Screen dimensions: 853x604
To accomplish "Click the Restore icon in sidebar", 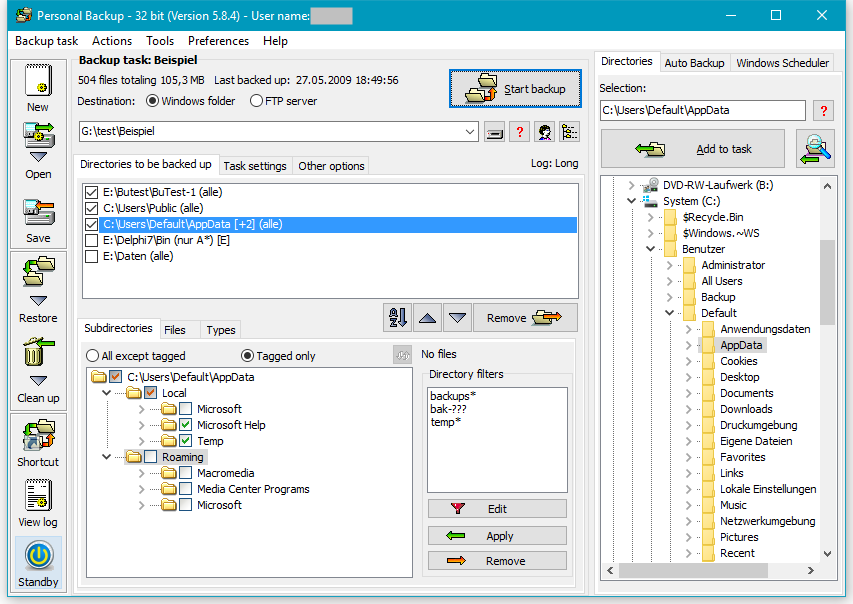I will (x=38, y=272).
